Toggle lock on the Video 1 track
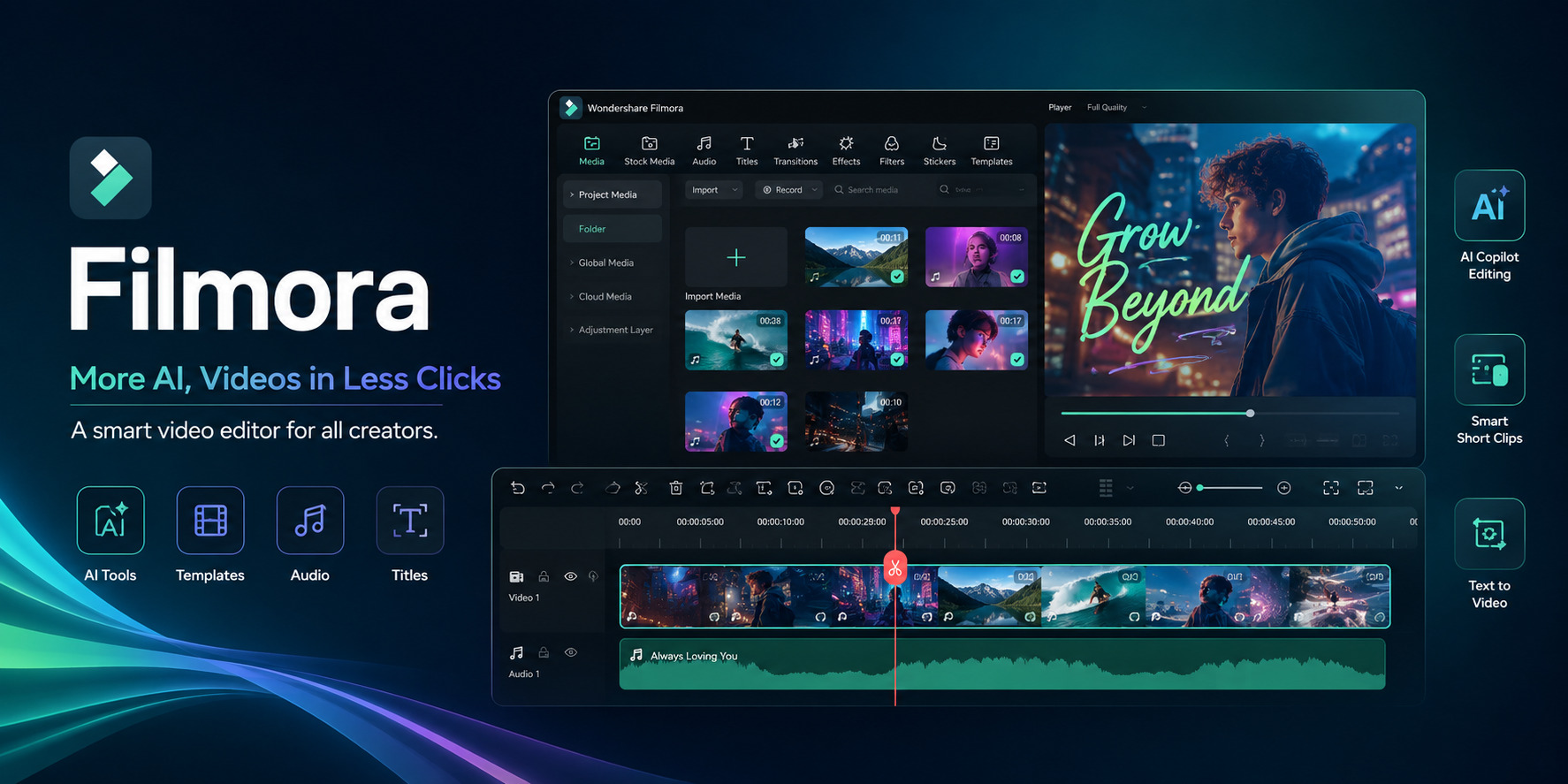This screenshot has width=1568, height=784. (544, 576)
